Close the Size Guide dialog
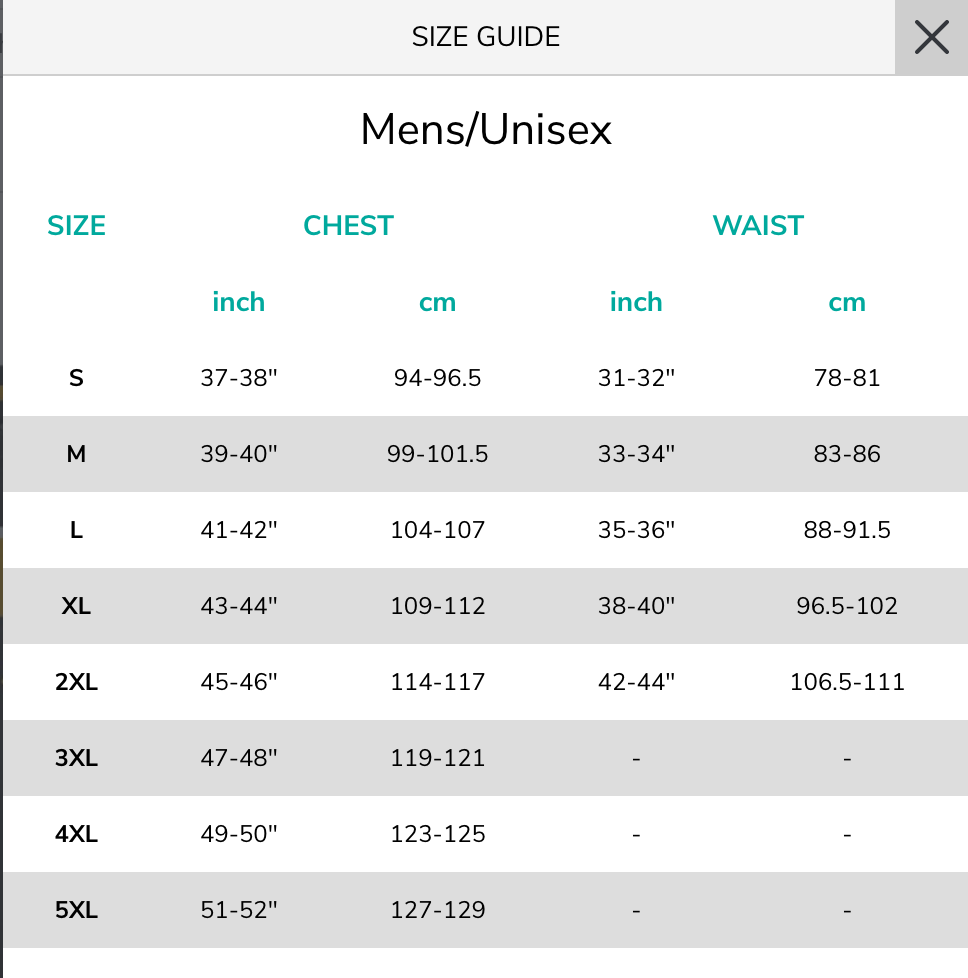Screen dimensions: 968x978 931,37
